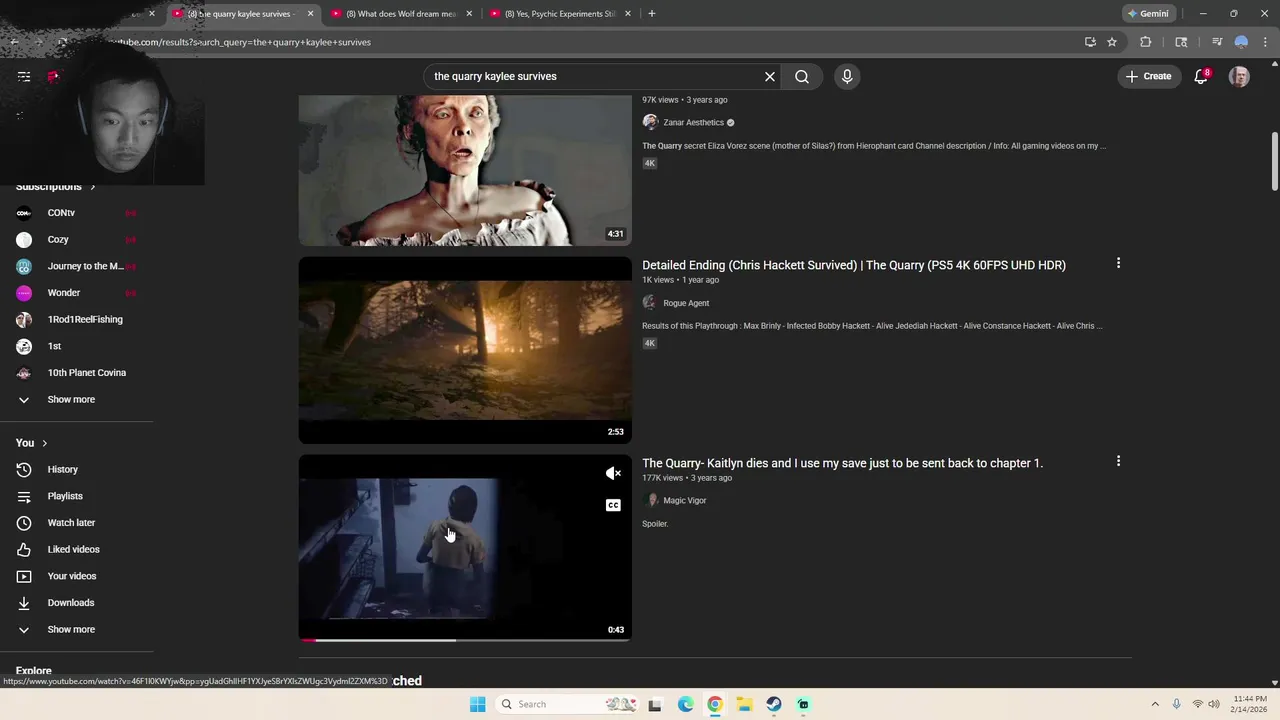
Task: Open the Detailed Ending Chris Hackett video title
Action: (x=854, y=265)
